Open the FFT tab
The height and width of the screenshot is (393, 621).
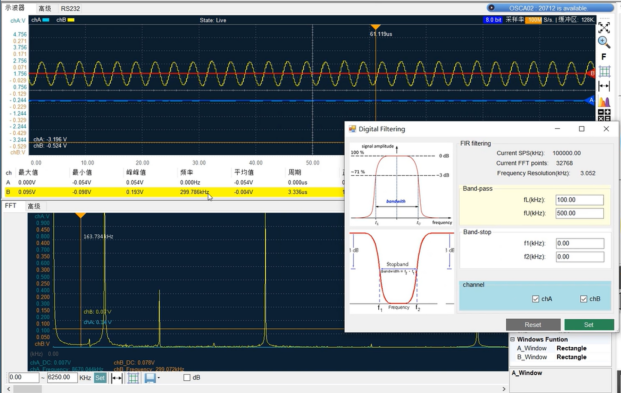click(x=10, y=206)
